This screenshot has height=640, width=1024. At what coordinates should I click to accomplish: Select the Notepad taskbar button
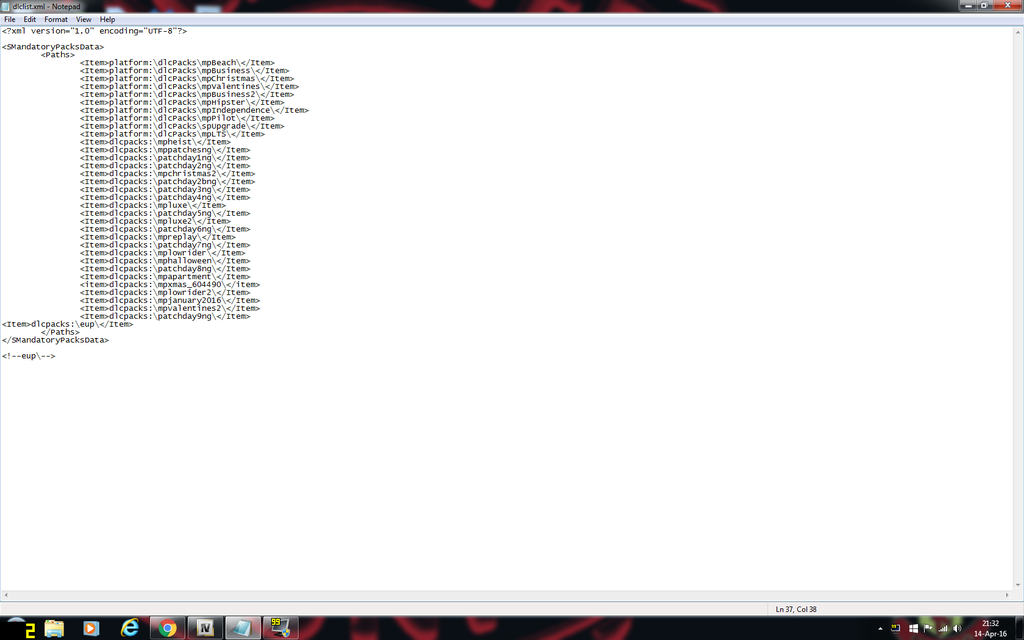click(x=242, y=628)
